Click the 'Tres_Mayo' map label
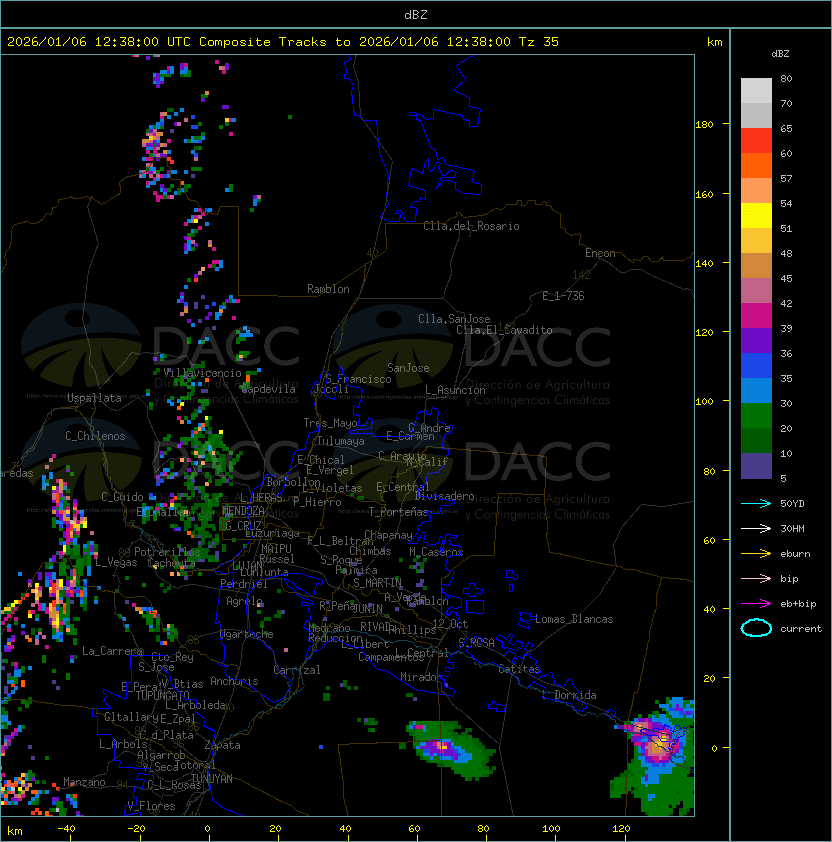Viewport: 832px width, 842px height. coord(330,423)
